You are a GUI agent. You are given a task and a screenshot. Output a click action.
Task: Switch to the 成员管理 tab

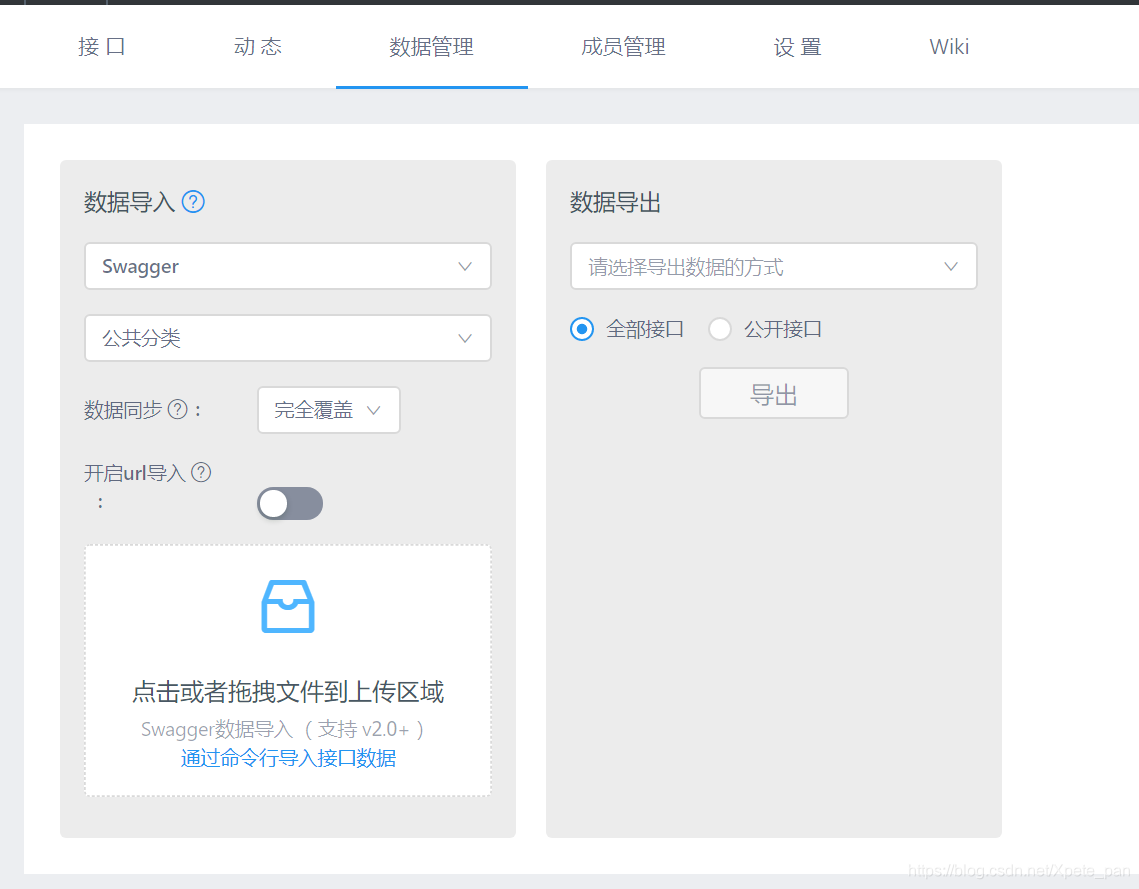coord(622,46)
